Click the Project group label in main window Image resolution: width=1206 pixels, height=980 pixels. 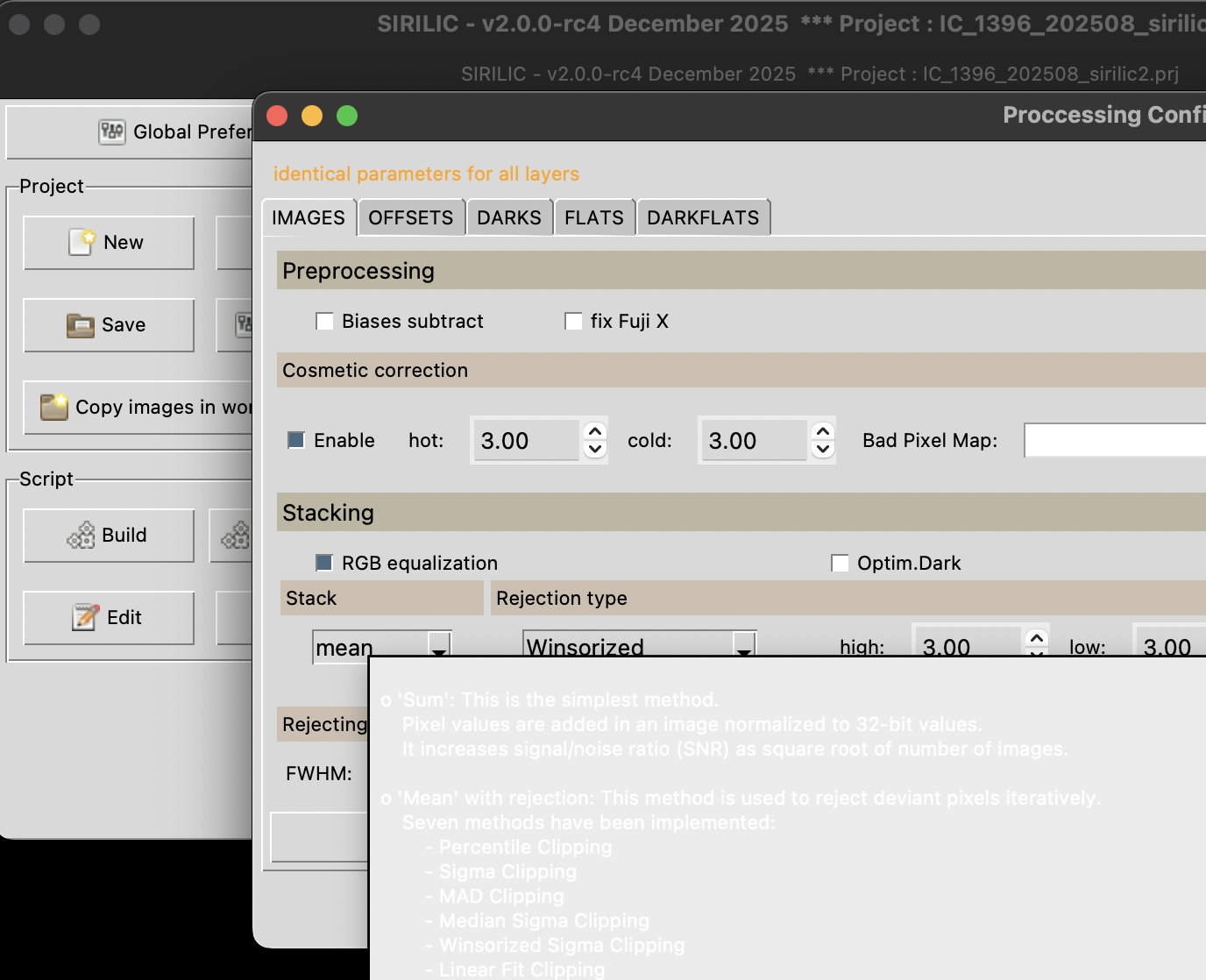pos(52,186)
